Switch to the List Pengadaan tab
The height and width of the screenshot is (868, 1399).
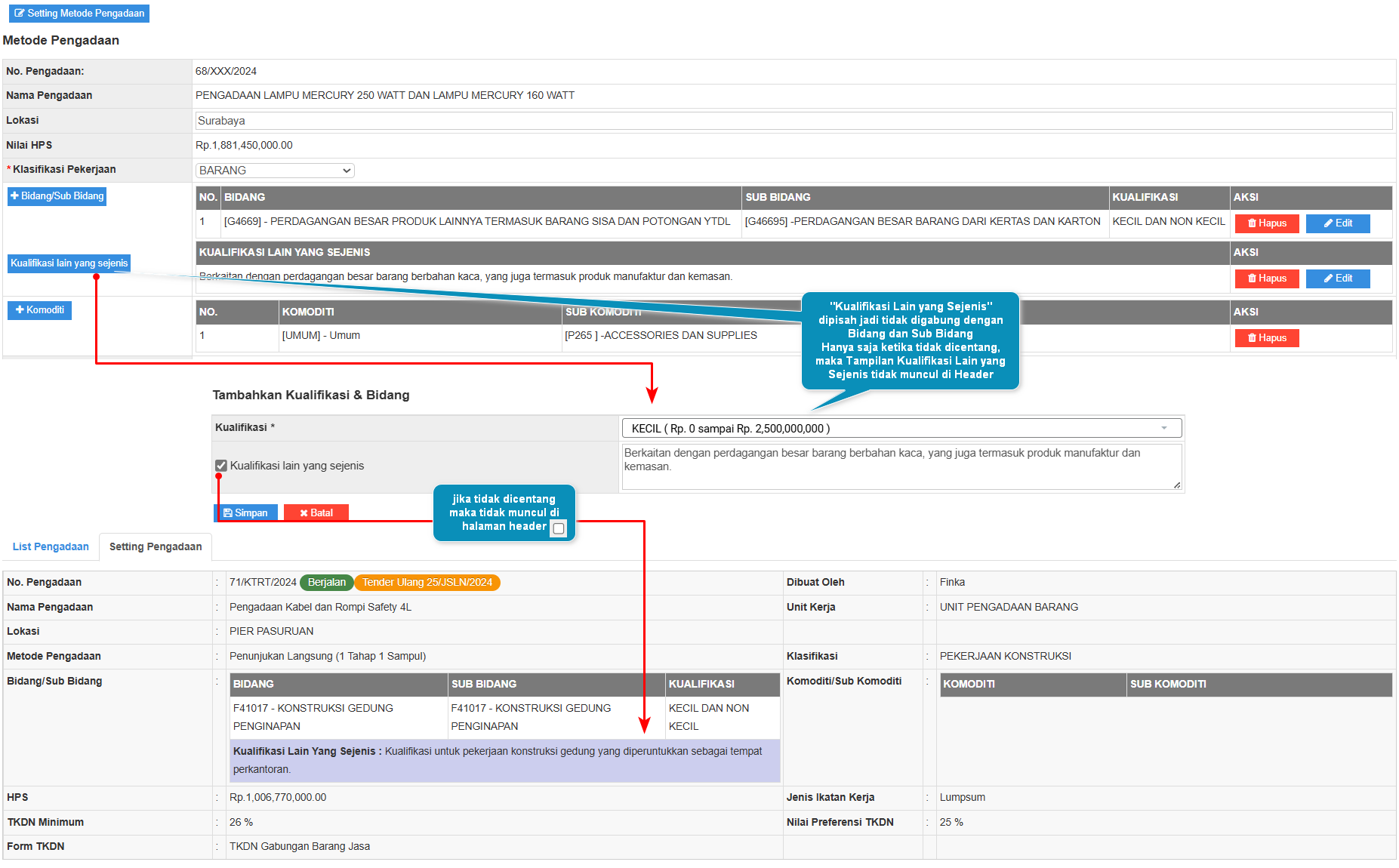(x=51, y=547)
